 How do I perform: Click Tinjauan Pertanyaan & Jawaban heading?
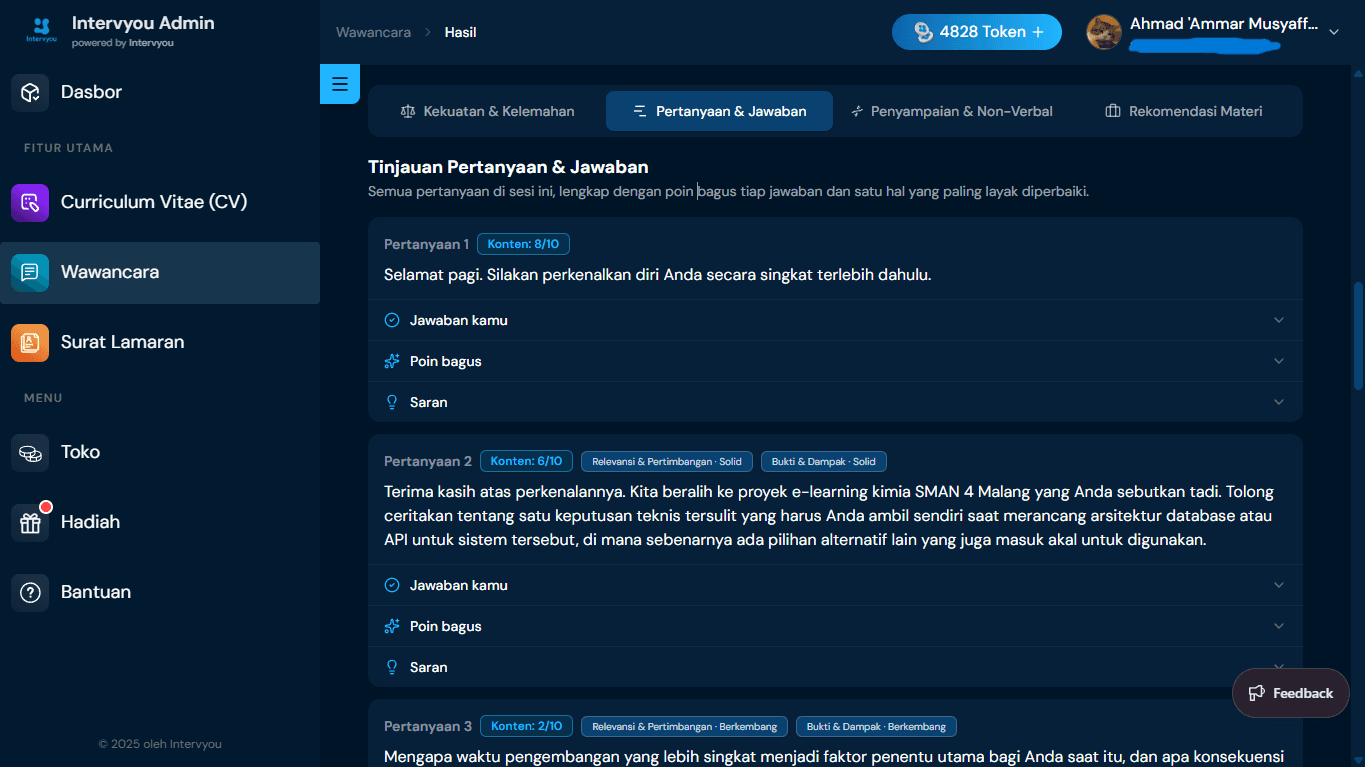pos(508,167)
